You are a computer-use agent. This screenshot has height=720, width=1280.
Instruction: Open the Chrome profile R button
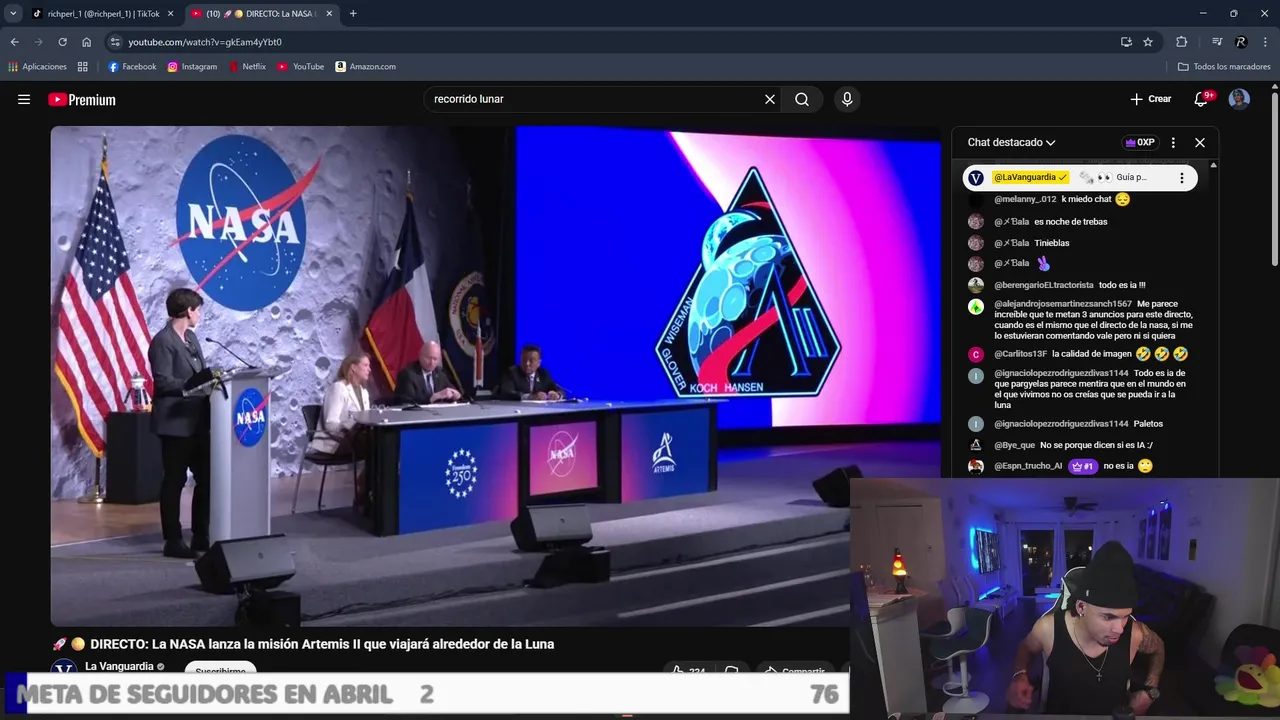click(x=1241, y=42)
